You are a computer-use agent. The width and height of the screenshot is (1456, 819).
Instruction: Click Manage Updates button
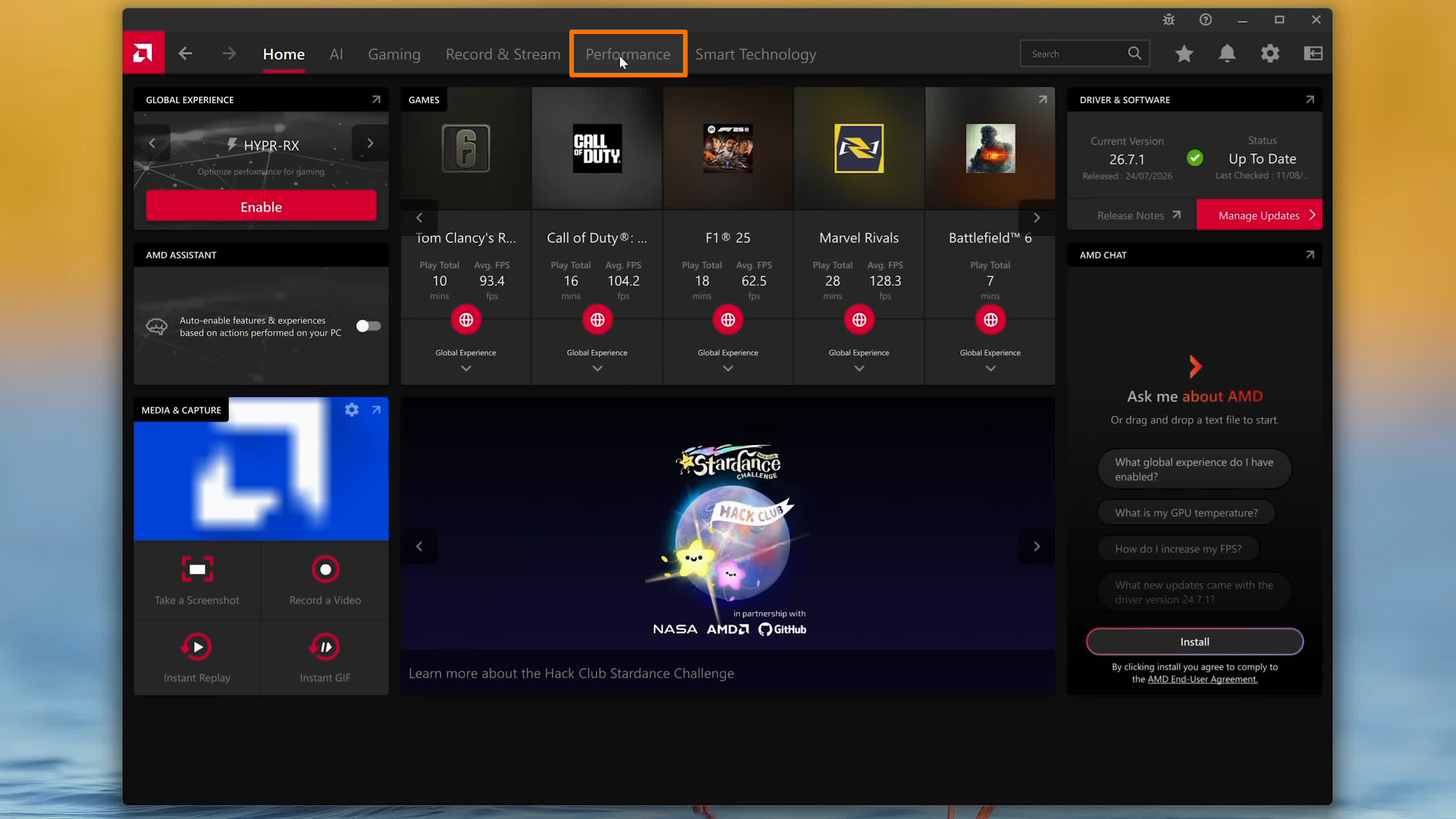click(x=1259, y=215)
